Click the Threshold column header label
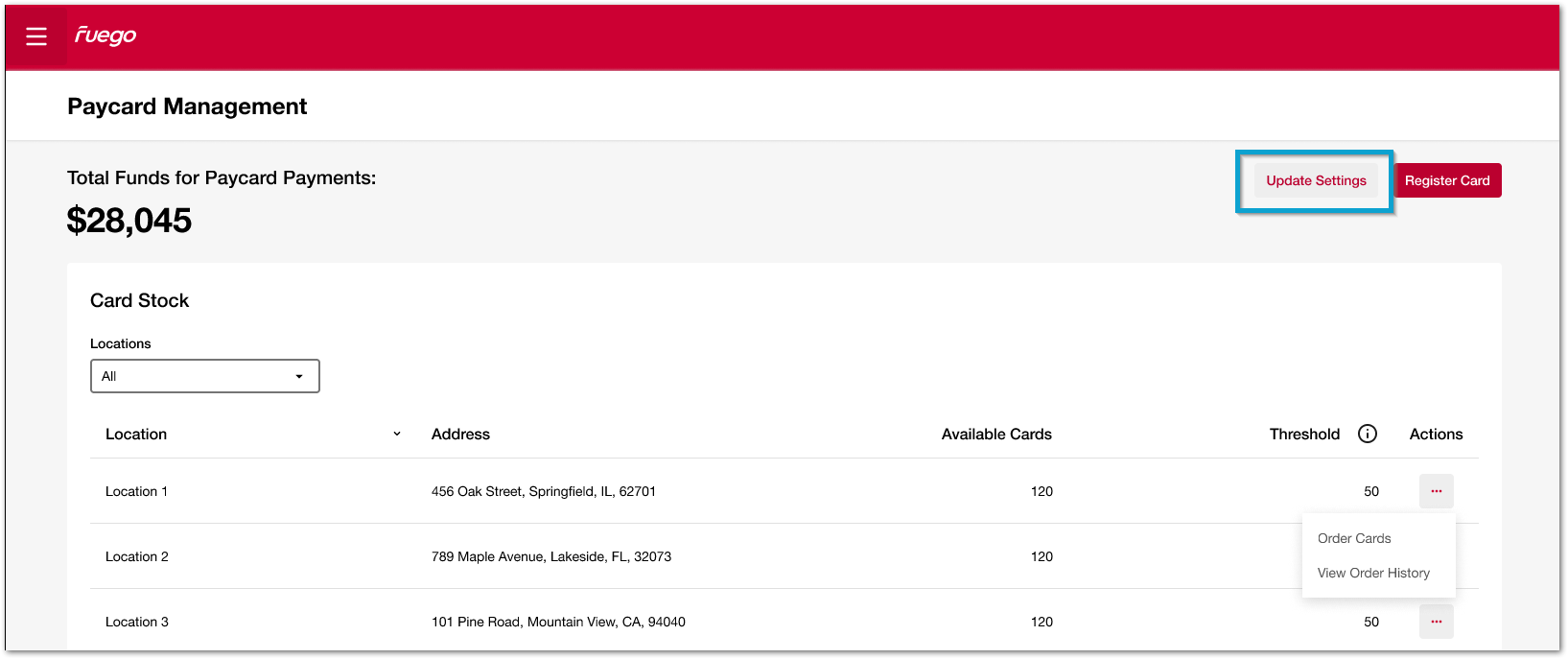Image resolution: width=1568 pixels, height=659 pixels. tap(1304, 434)
